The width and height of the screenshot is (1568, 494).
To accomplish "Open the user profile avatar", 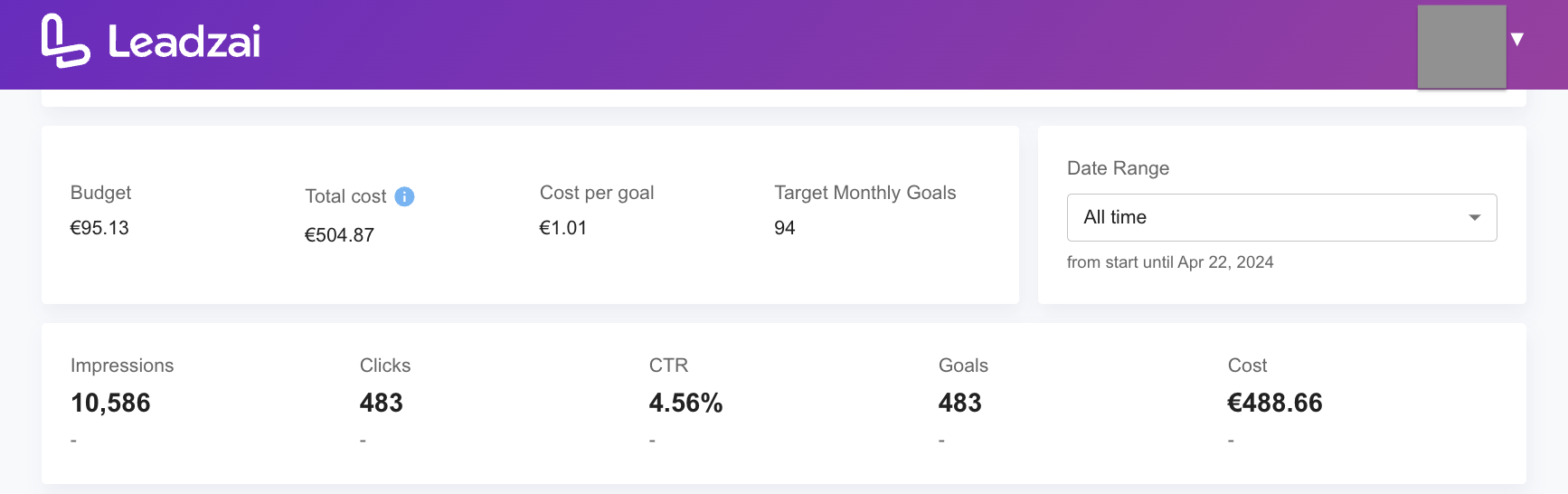I will [1461, 46].
